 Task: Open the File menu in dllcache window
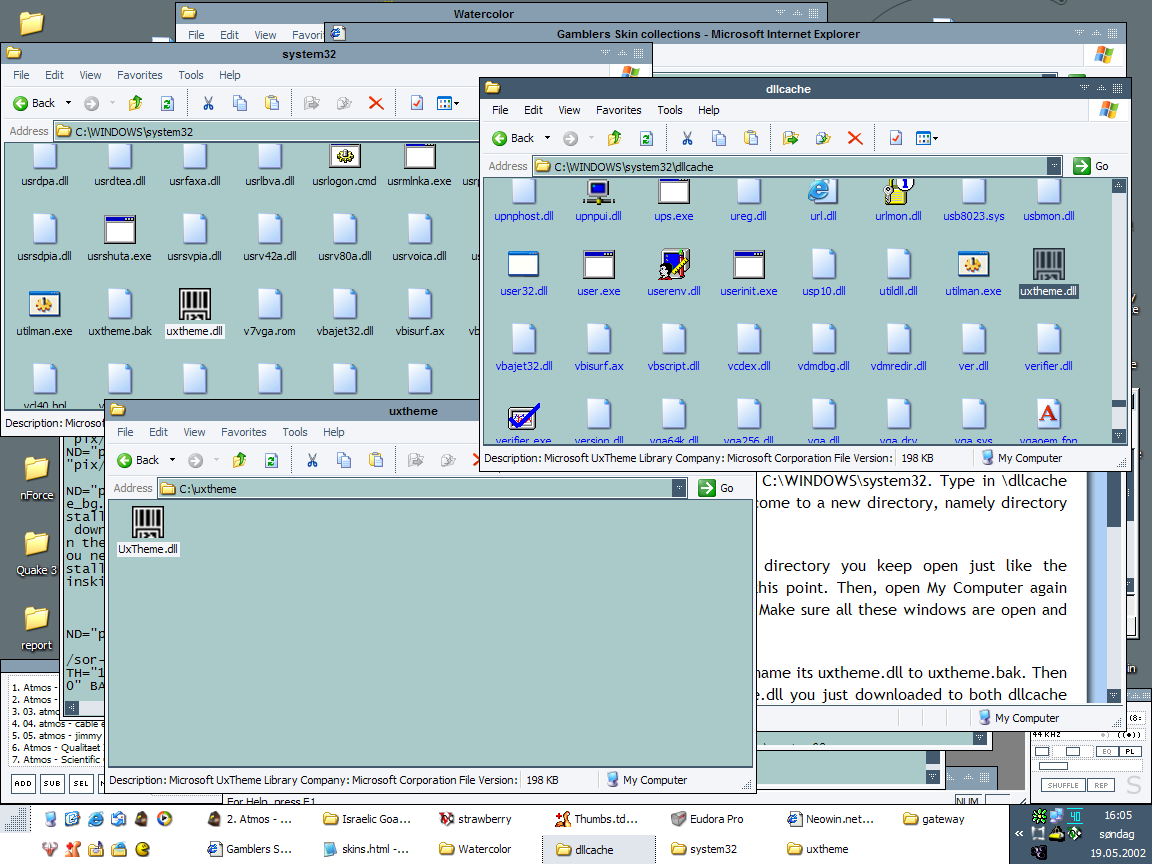tap(500, 110)
